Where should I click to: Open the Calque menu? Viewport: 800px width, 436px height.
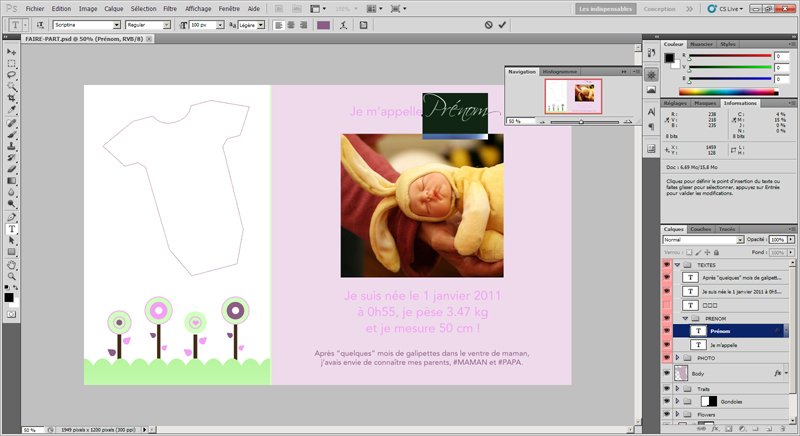[x=114, y=7]
